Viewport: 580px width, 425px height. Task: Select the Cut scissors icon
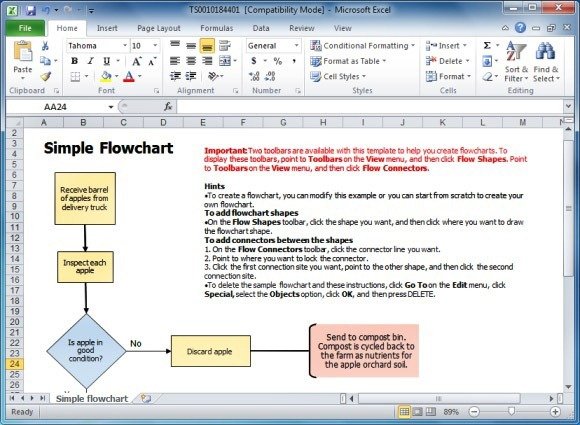(x=45, y=46)
